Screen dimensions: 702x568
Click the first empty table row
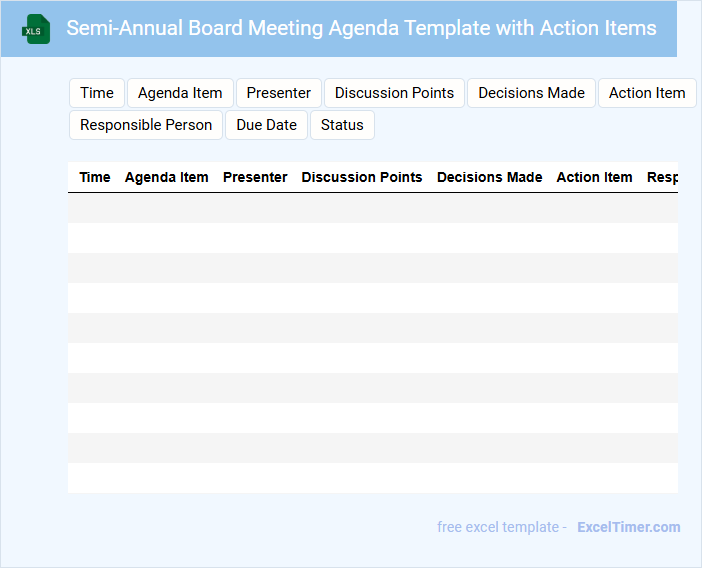pyautogui.click(x=372, y=208)
